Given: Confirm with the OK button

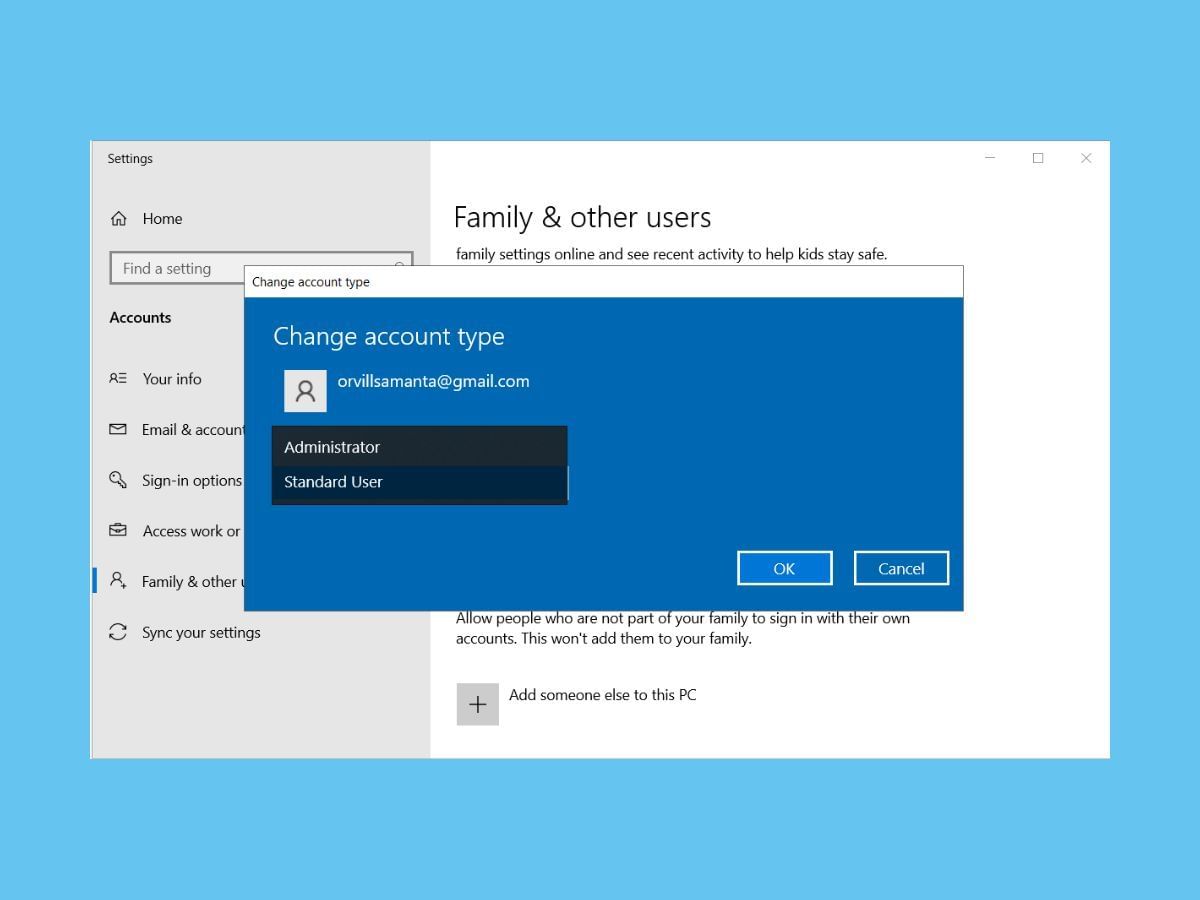Looking at the screenshot, I should (784, 567).
